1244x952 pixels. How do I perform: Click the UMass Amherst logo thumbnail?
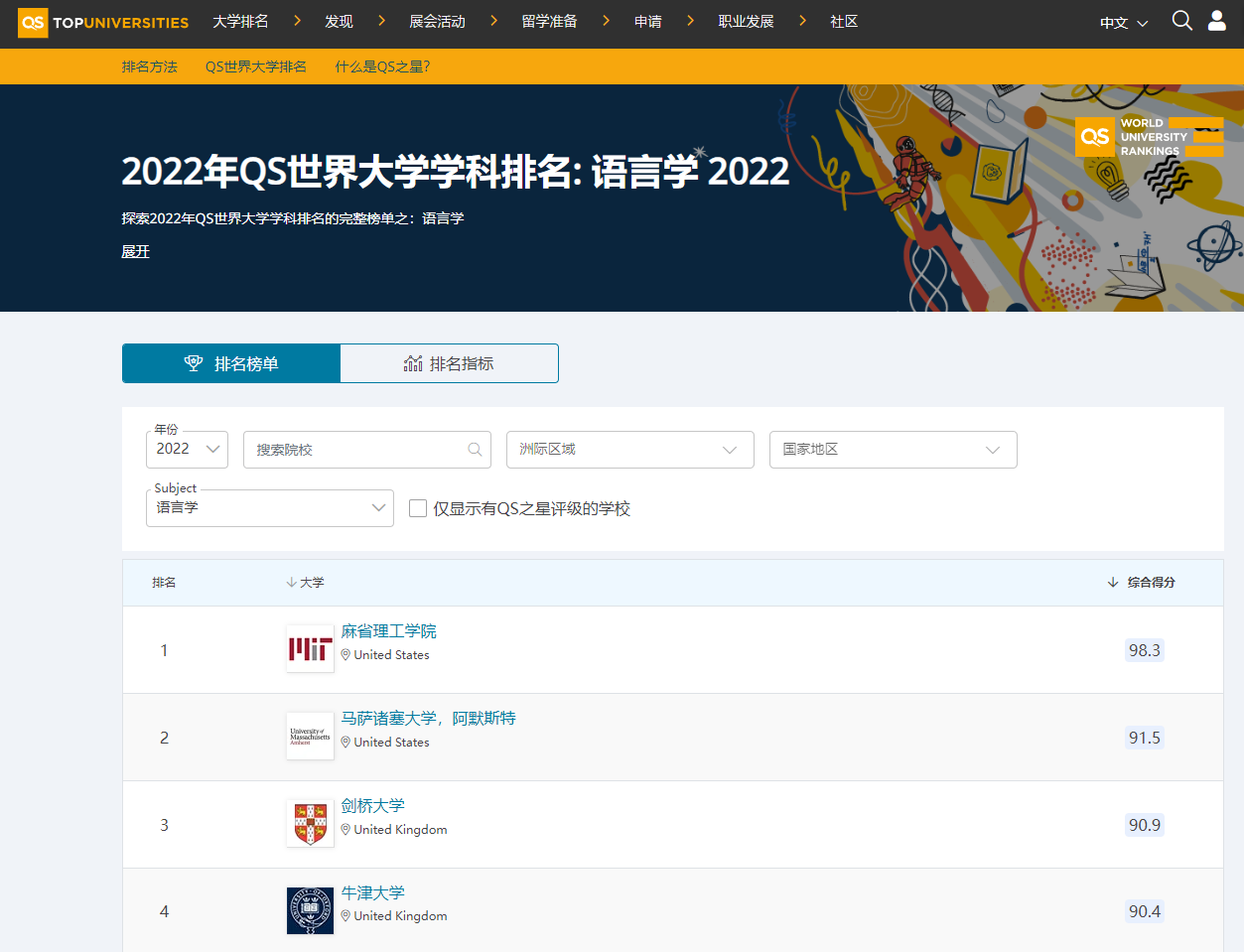pos(310,736)
